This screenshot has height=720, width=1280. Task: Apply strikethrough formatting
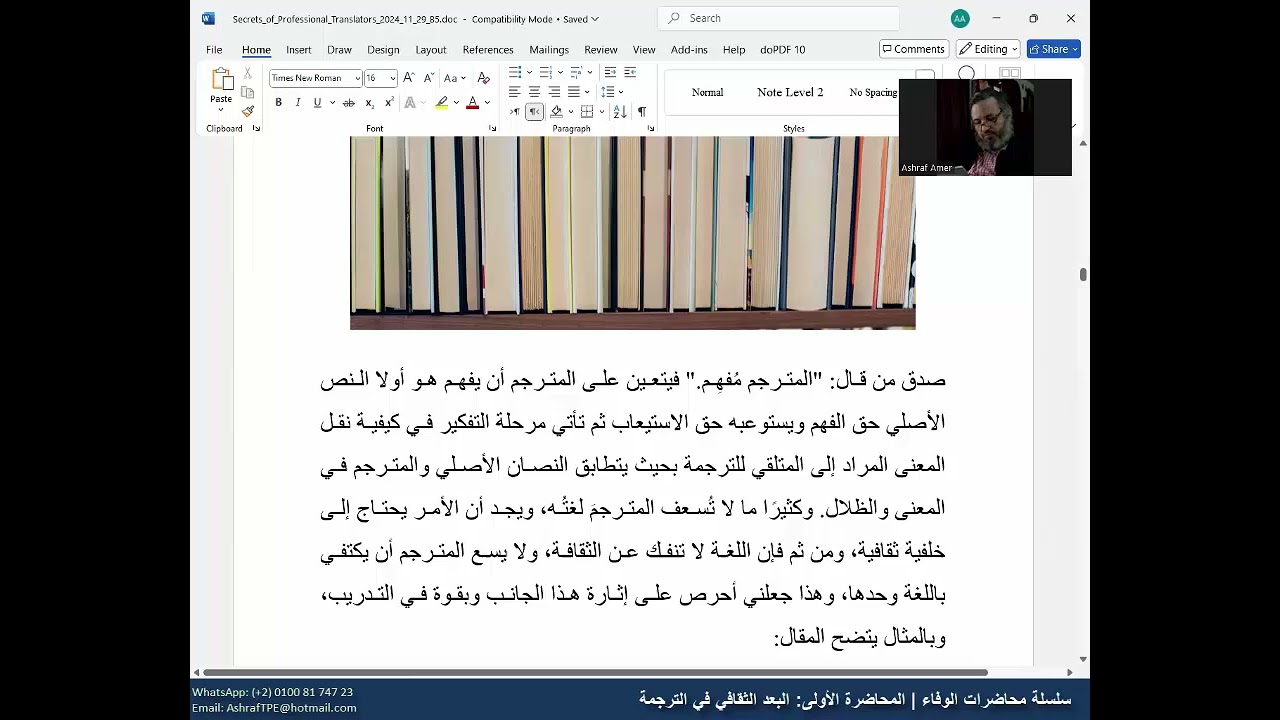(x=348, y=103)
